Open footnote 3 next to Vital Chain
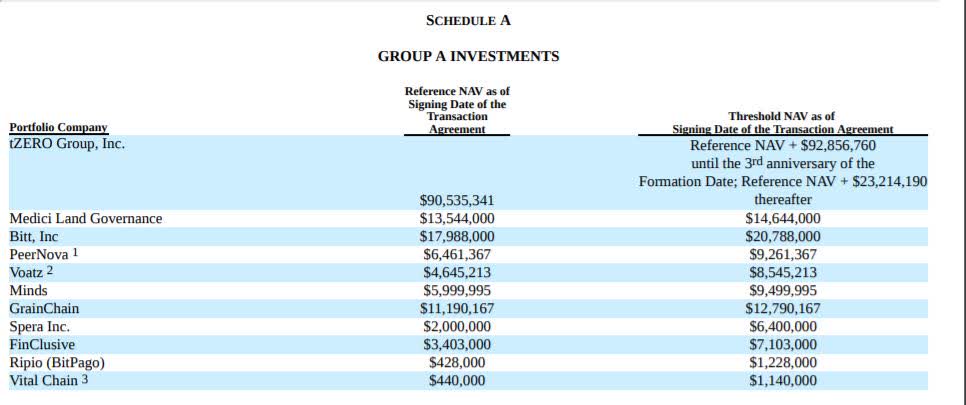966x405 pixels. [86, 379]
